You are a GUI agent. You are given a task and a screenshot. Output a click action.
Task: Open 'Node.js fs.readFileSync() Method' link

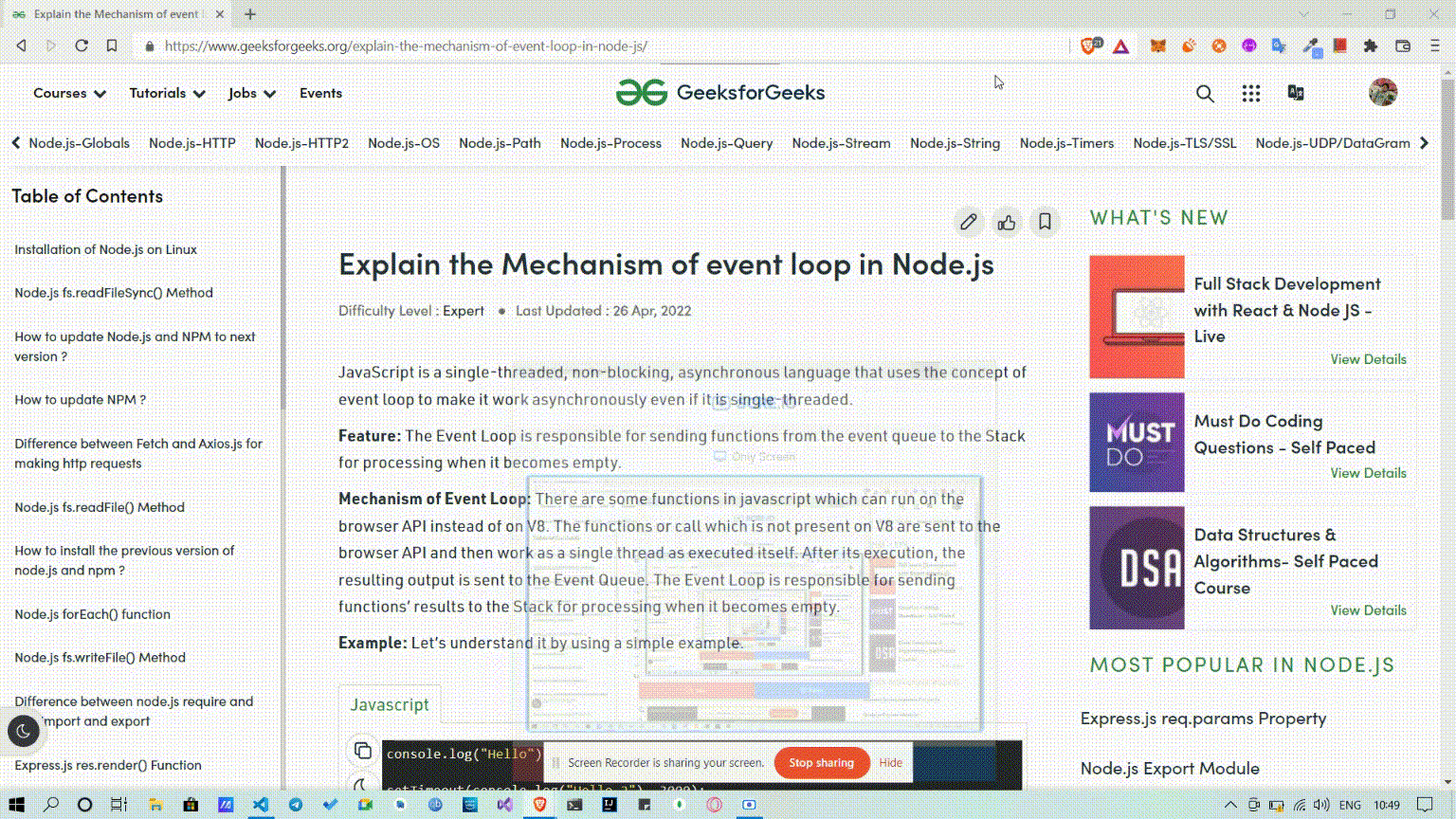(x=113, y=293)
